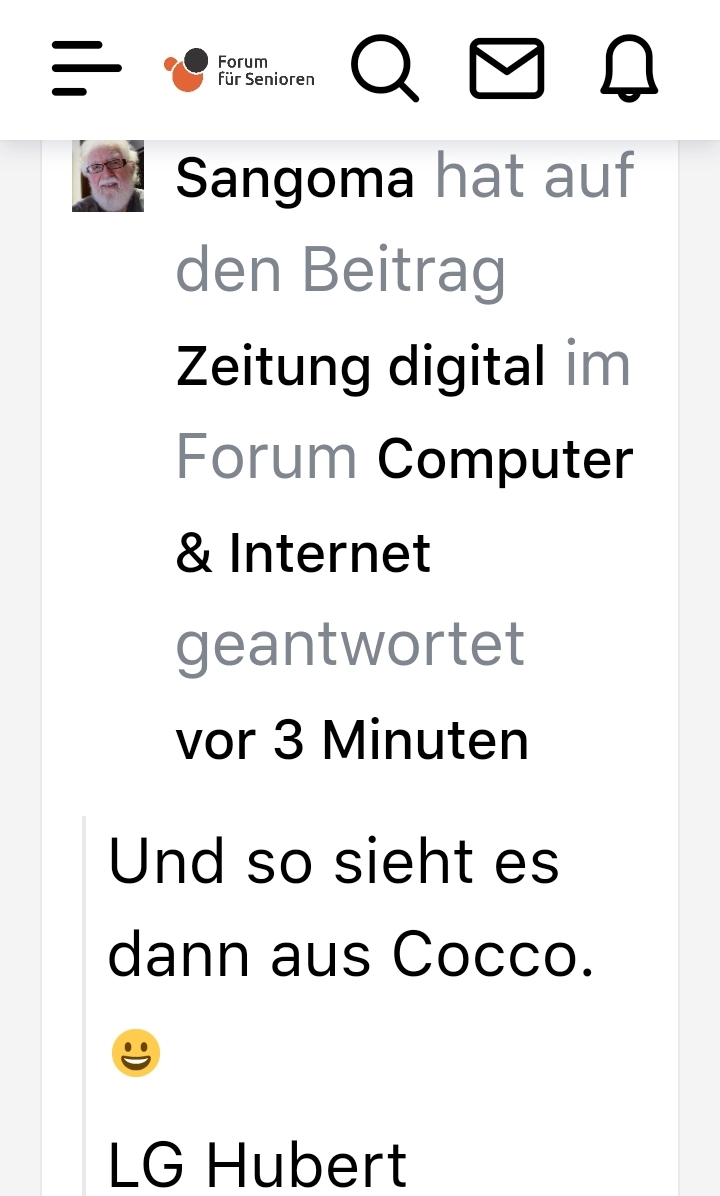Screen dimensions: 720x1196
Task: Open the search magnifier
Action: (384, 69)
